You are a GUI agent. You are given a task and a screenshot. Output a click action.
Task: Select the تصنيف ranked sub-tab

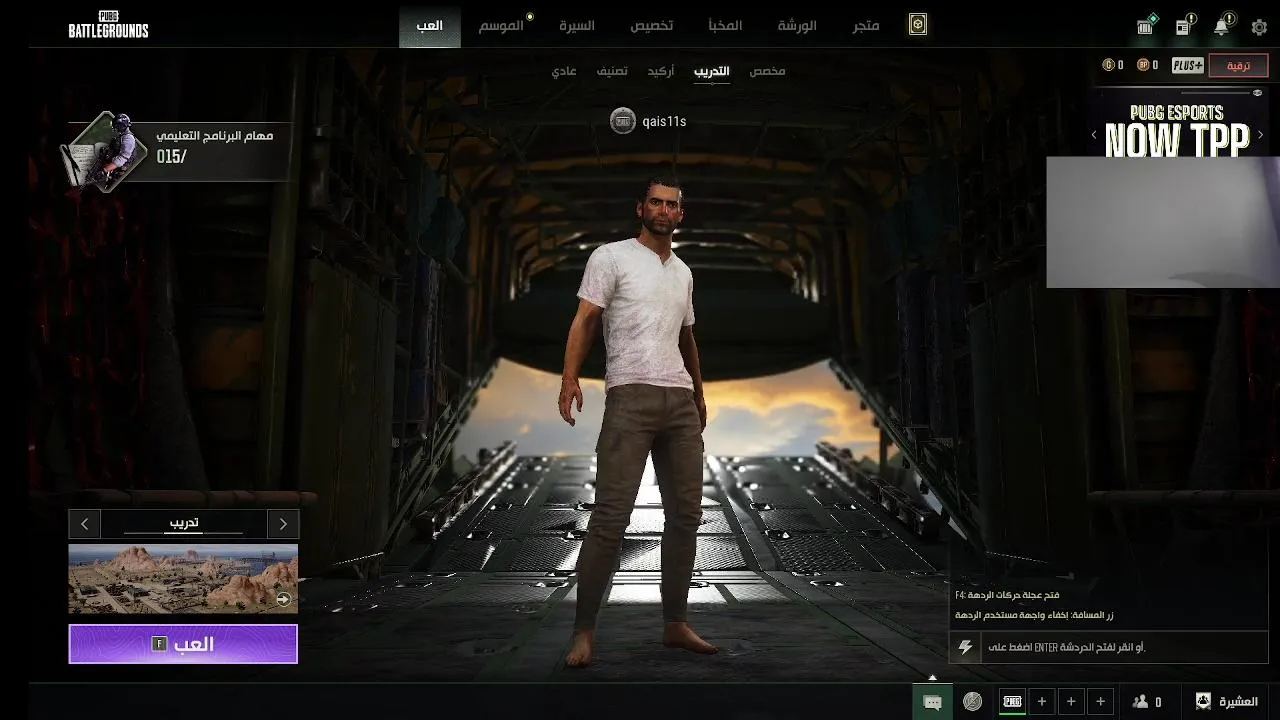[612, 71]
